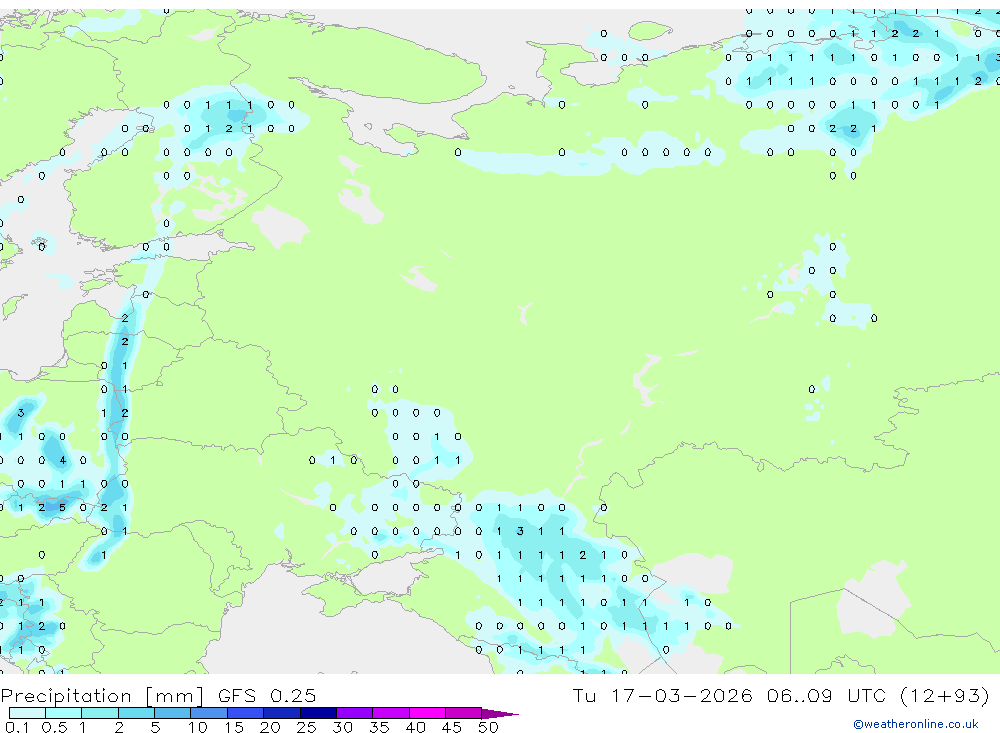Pick the 1–2 mm legend color swatch

click(x=100, y=713)
